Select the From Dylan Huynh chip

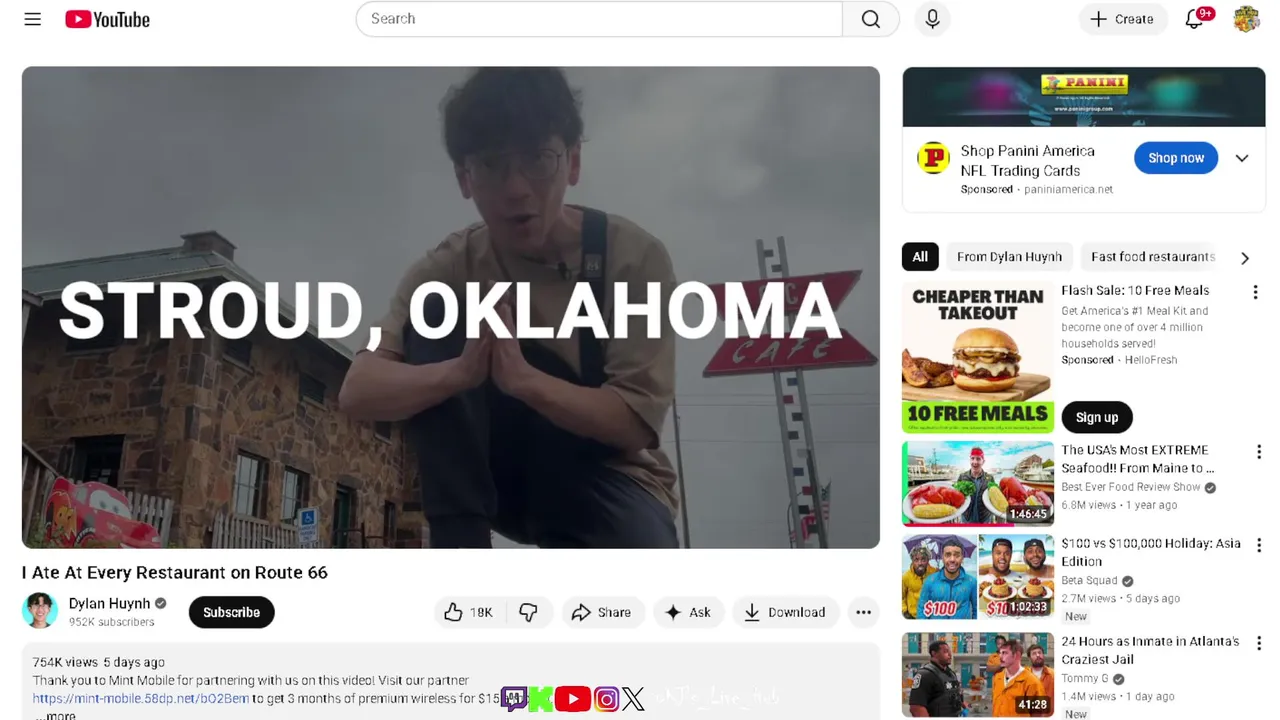tap(1009, 257)
